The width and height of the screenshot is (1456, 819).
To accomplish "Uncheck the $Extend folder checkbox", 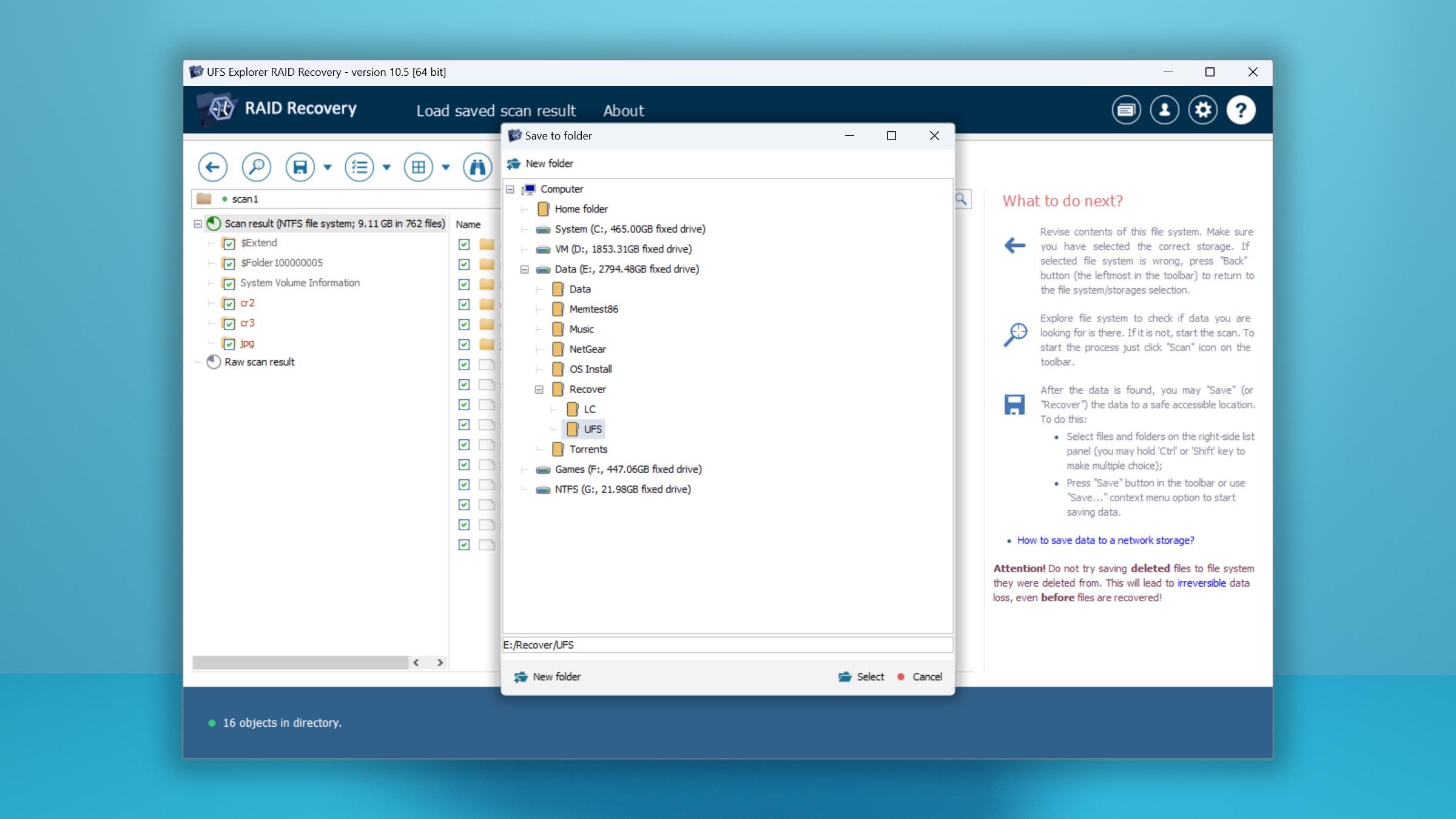I will pyautogui.click(x=229, y=244).
